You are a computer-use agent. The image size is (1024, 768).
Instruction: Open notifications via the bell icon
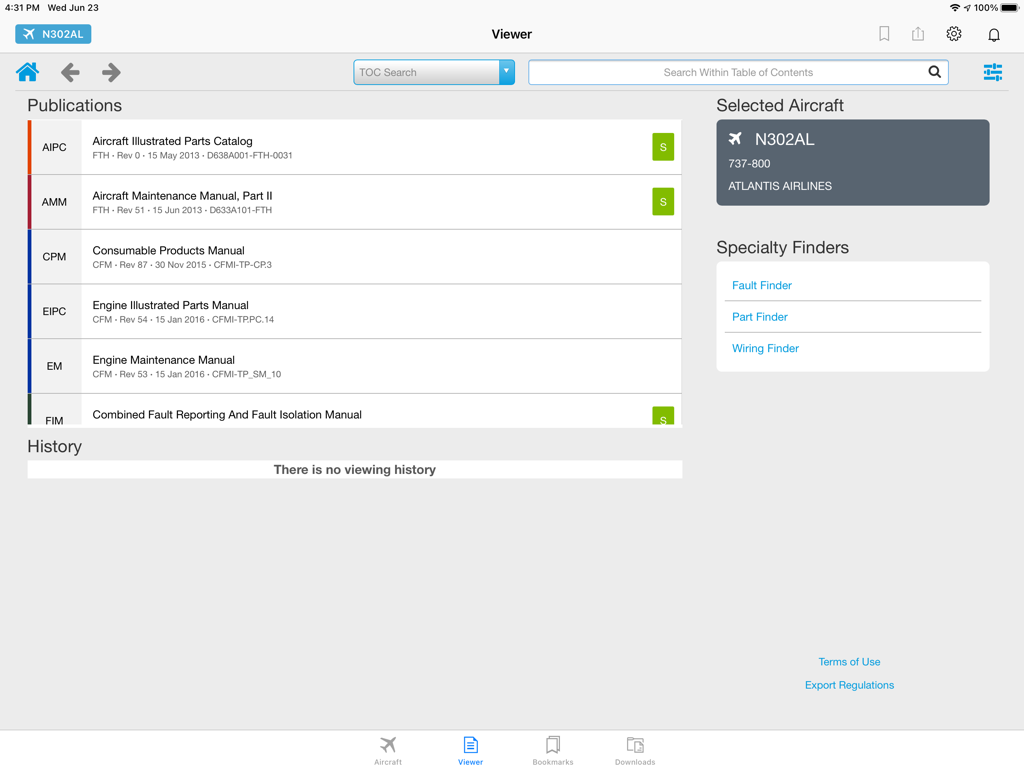pos(993,33)
